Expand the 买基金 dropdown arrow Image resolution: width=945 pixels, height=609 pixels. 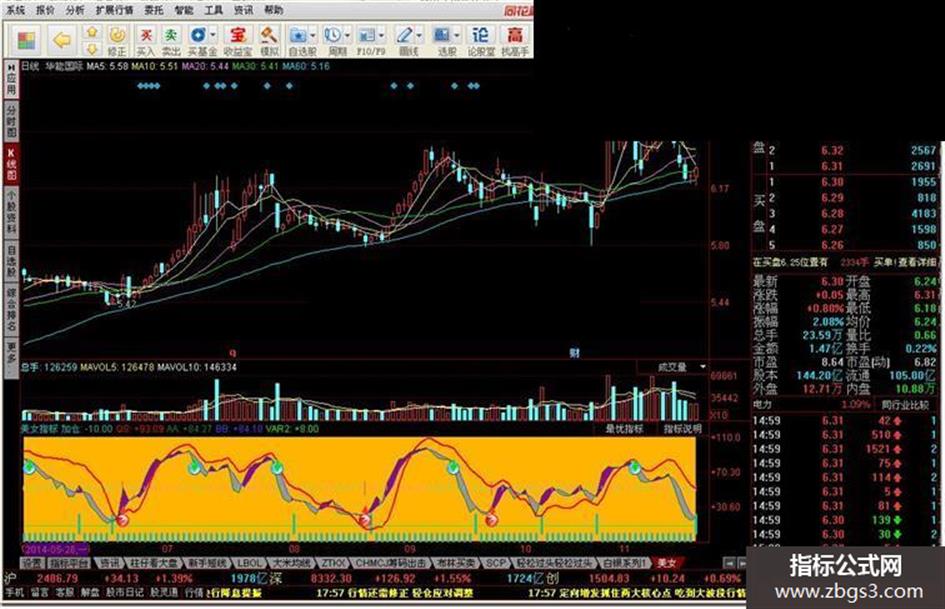coord(213,36)
